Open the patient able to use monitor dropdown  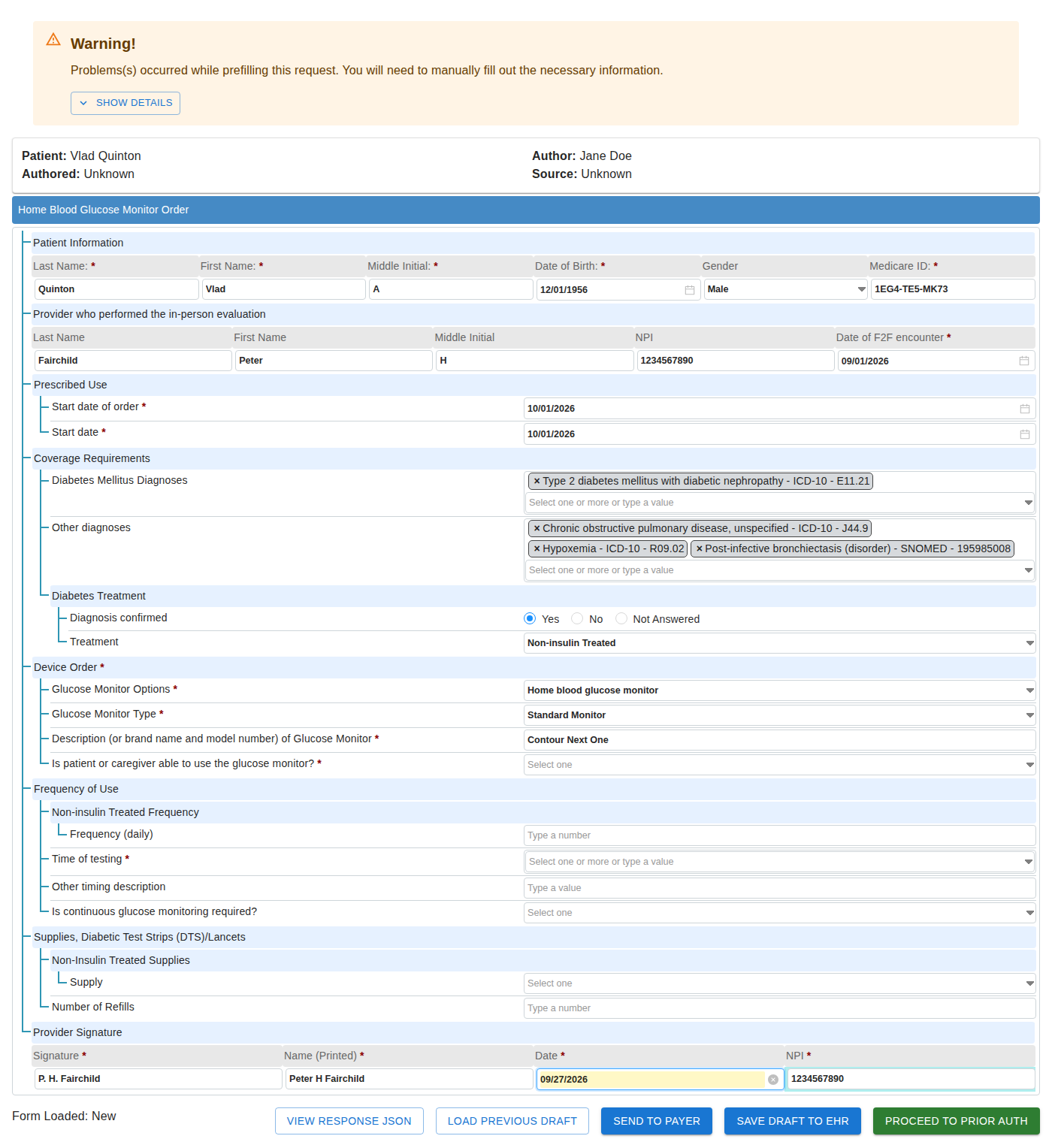(x=780, y=765)
